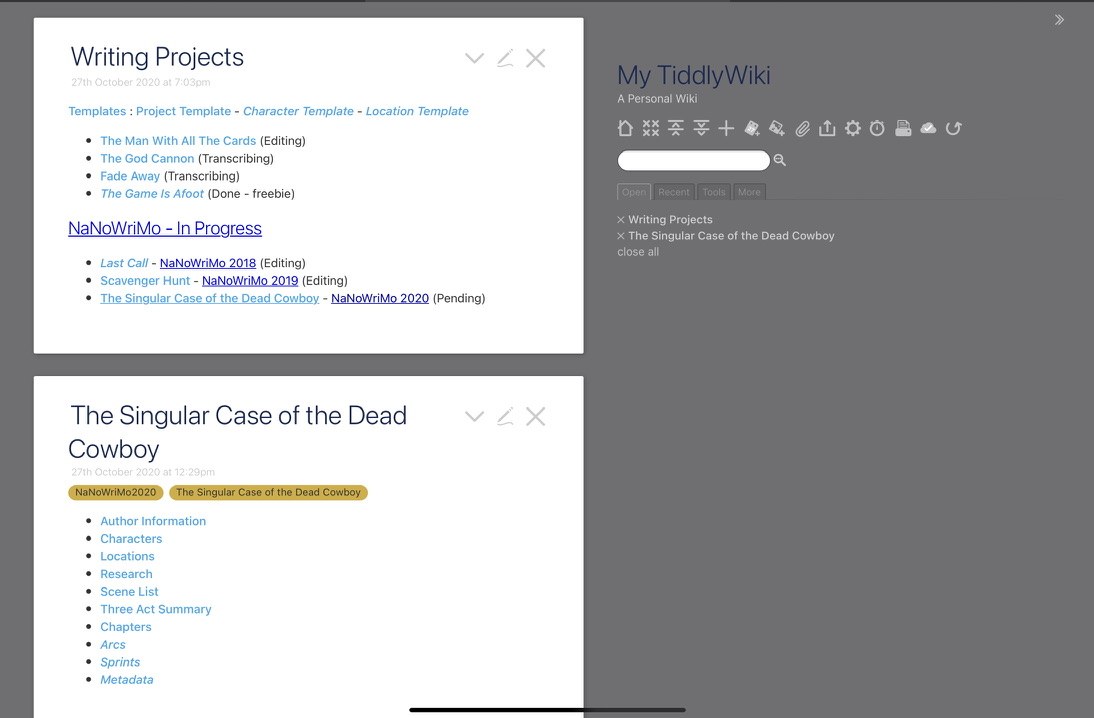Fold all tiddlers using toolbar icon
The image size is (1094, 718).
click(x=676, y=128)
